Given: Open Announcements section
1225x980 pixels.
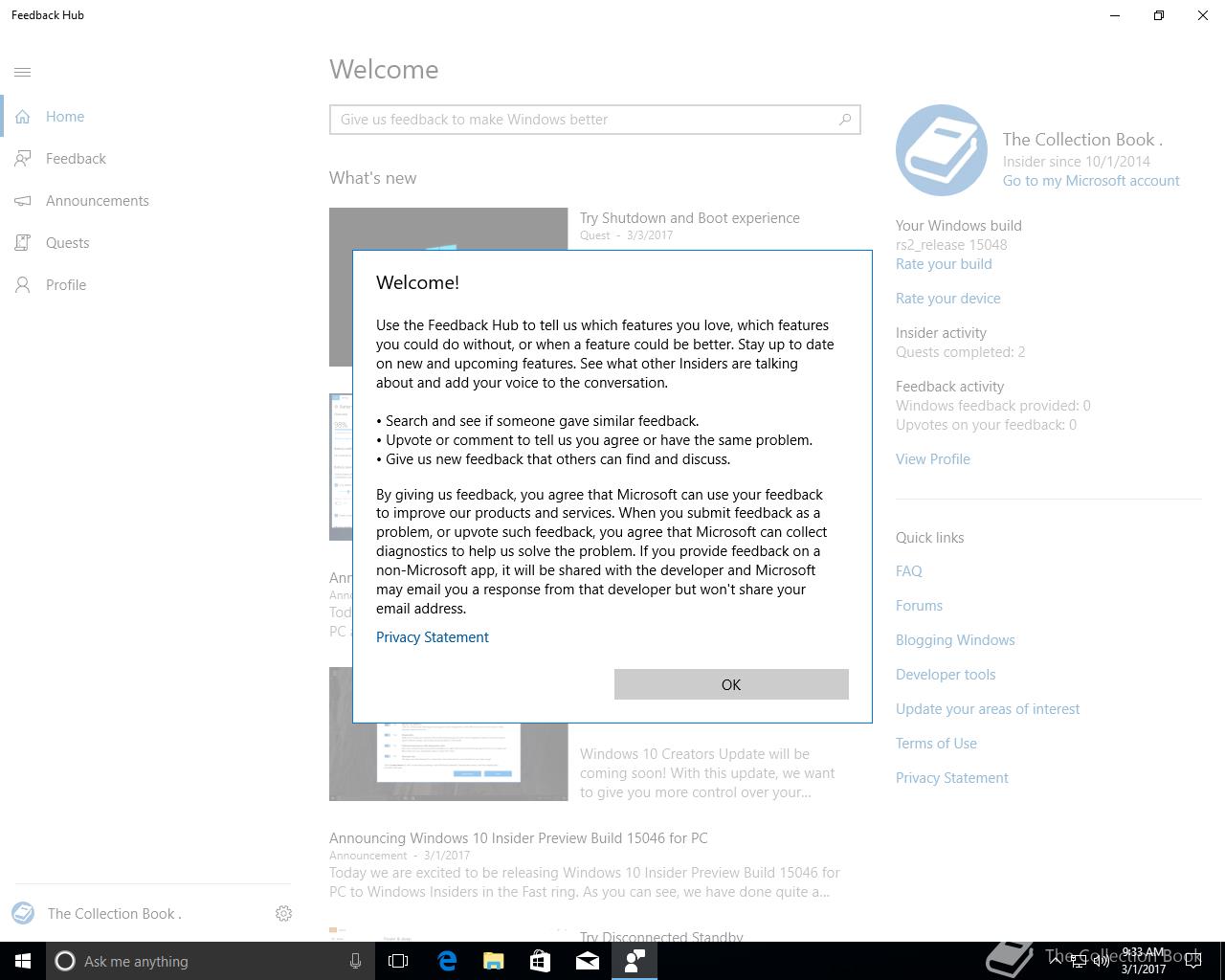Looking at the screenshot, I should [x=98, y=201].
